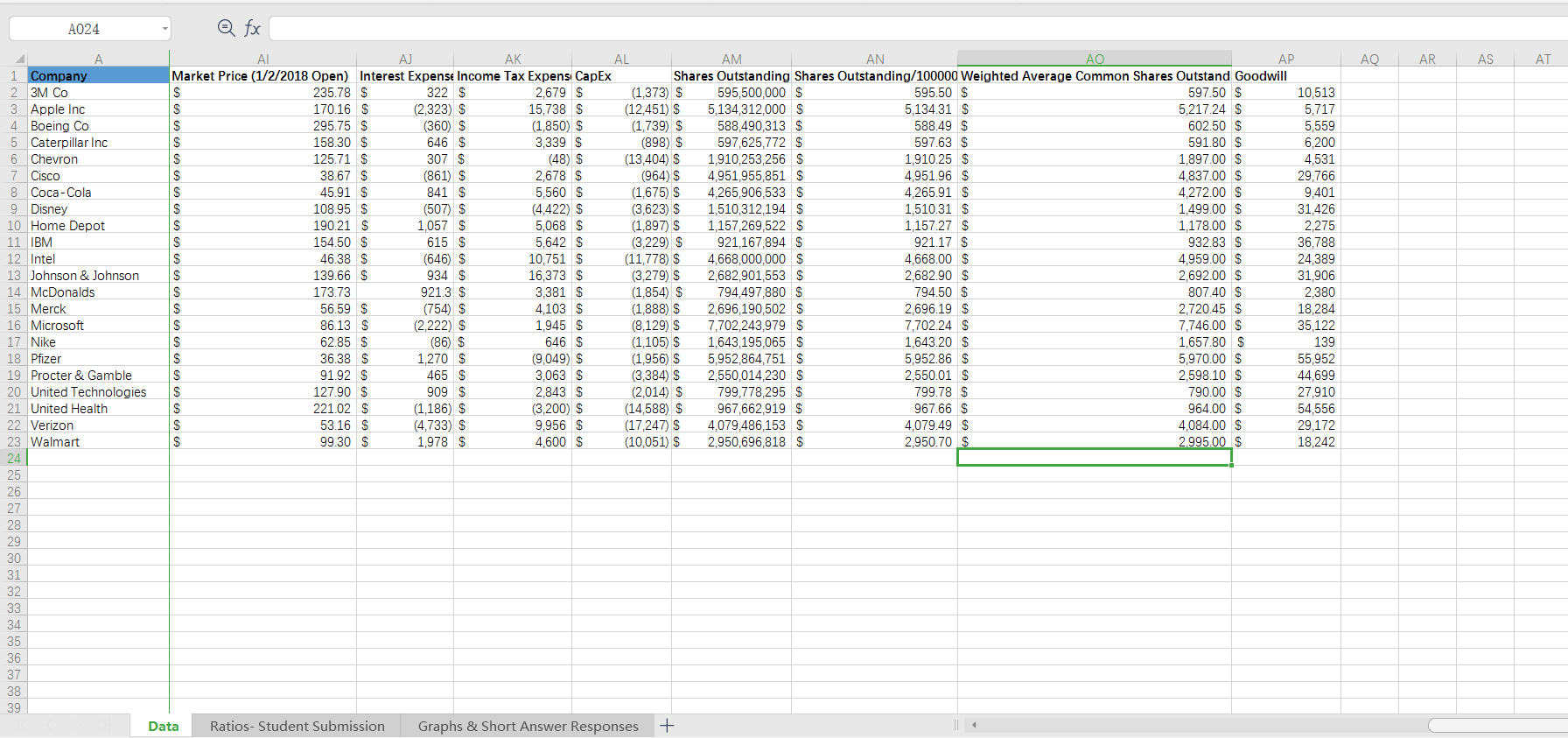Select the Home Depot cell

click(98, 226)
